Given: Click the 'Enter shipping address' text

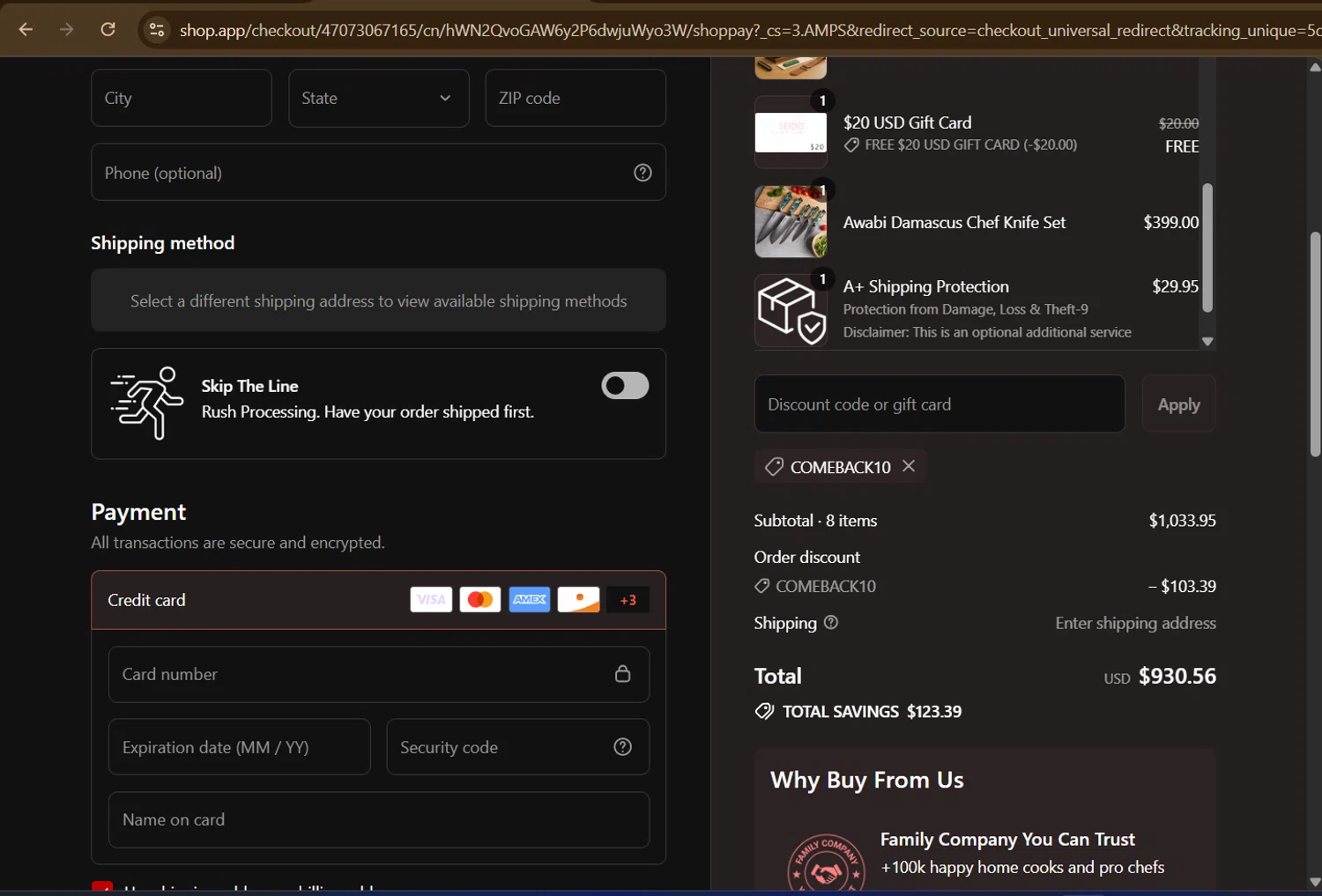Looking at the screenshot, I should tap(1135, 623).
